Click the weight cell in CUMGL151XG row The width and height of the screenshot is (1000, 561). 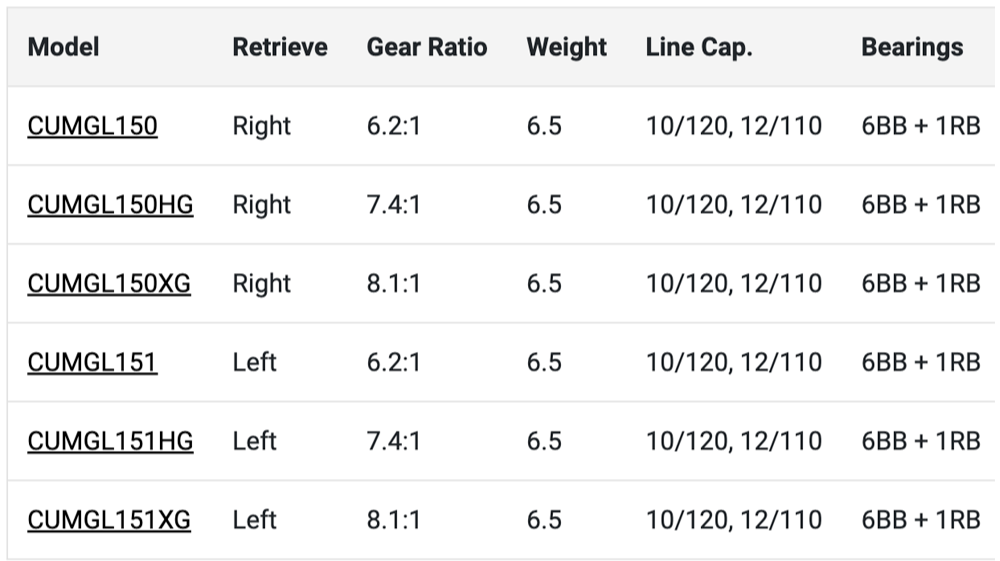pyautogui.click(x=544, y=520)
